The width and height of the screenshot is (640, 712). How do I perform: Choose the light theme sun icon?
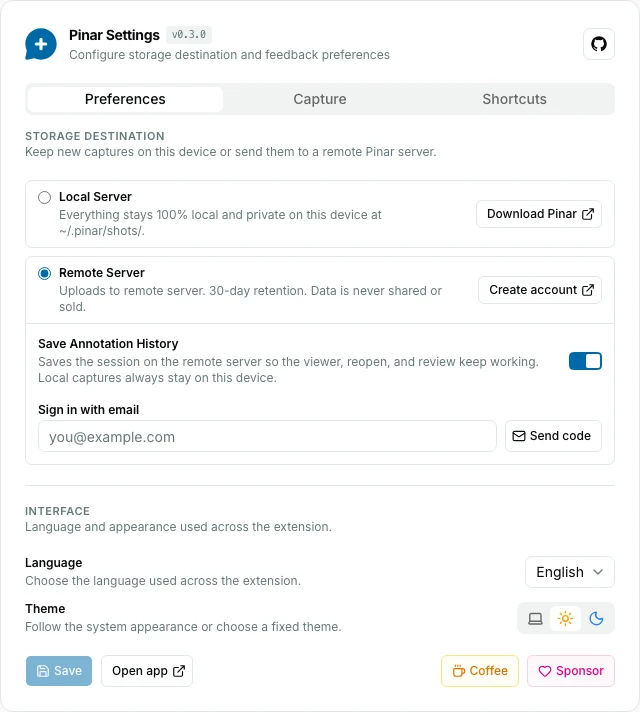click(x=565, y=618)
